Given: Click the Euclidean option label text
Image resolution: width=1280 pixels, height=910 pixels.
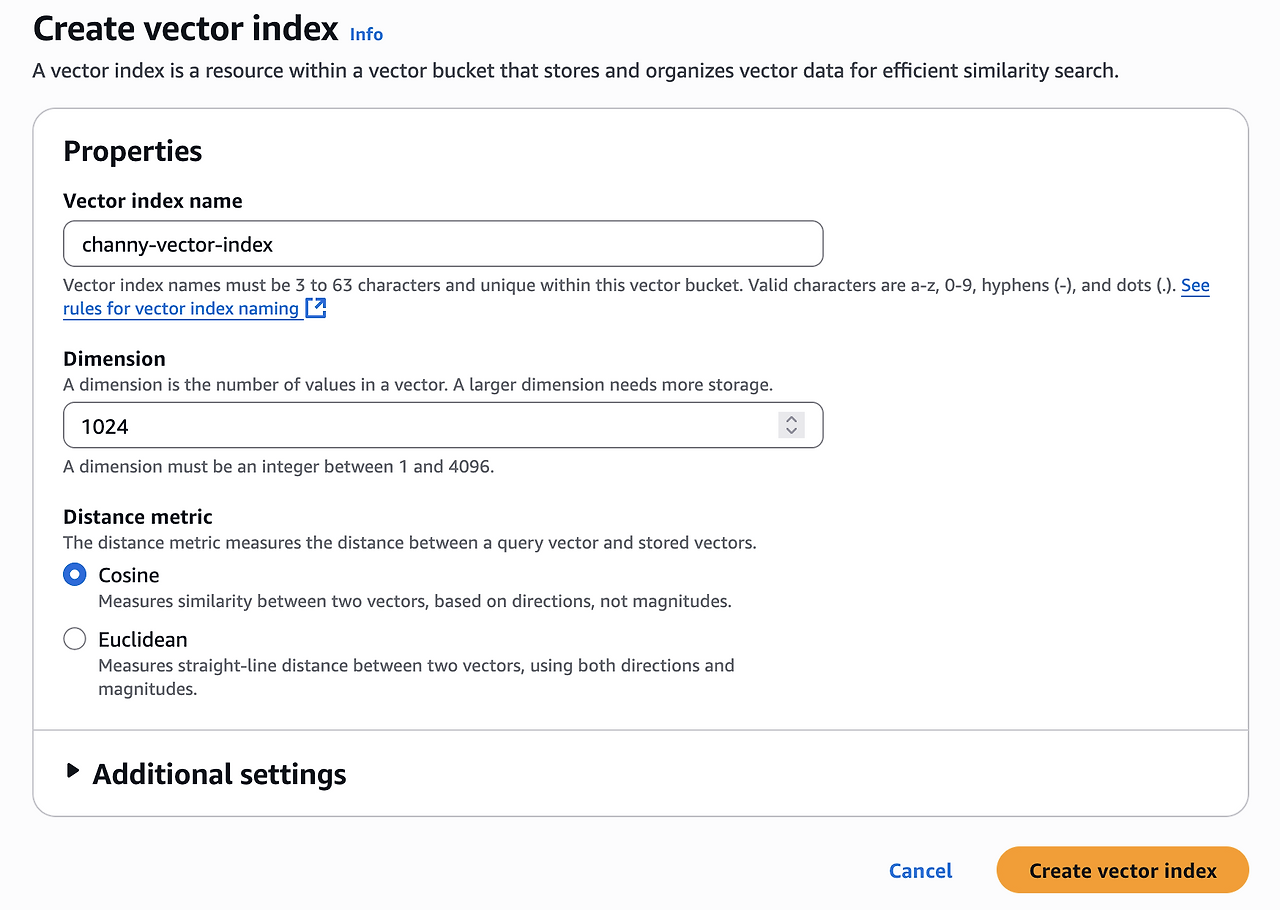Looking at the screenshot, I should [142, 639].
